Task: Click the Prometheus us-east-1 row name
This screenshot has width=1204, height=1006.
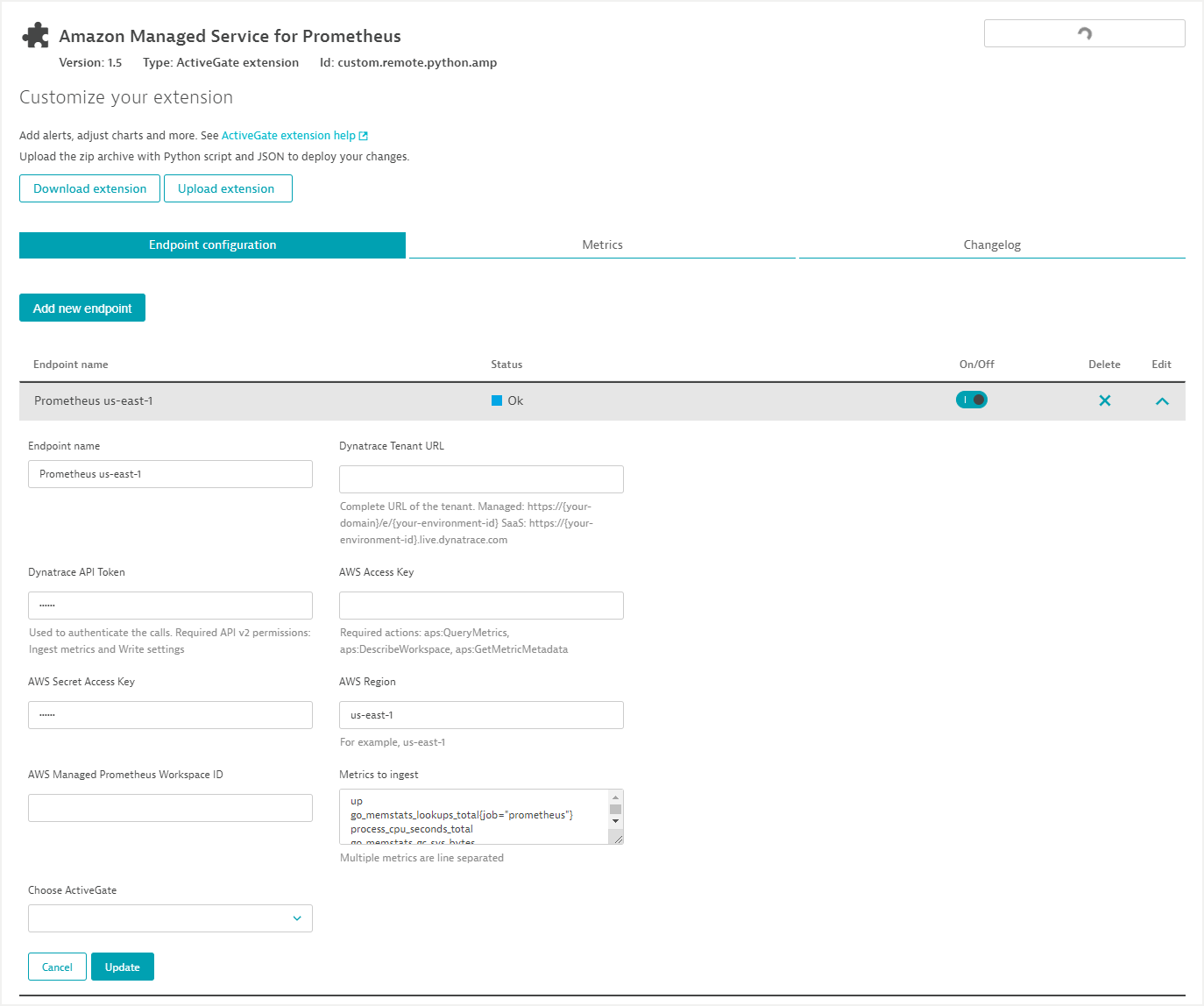Action: tap(94, 400)
